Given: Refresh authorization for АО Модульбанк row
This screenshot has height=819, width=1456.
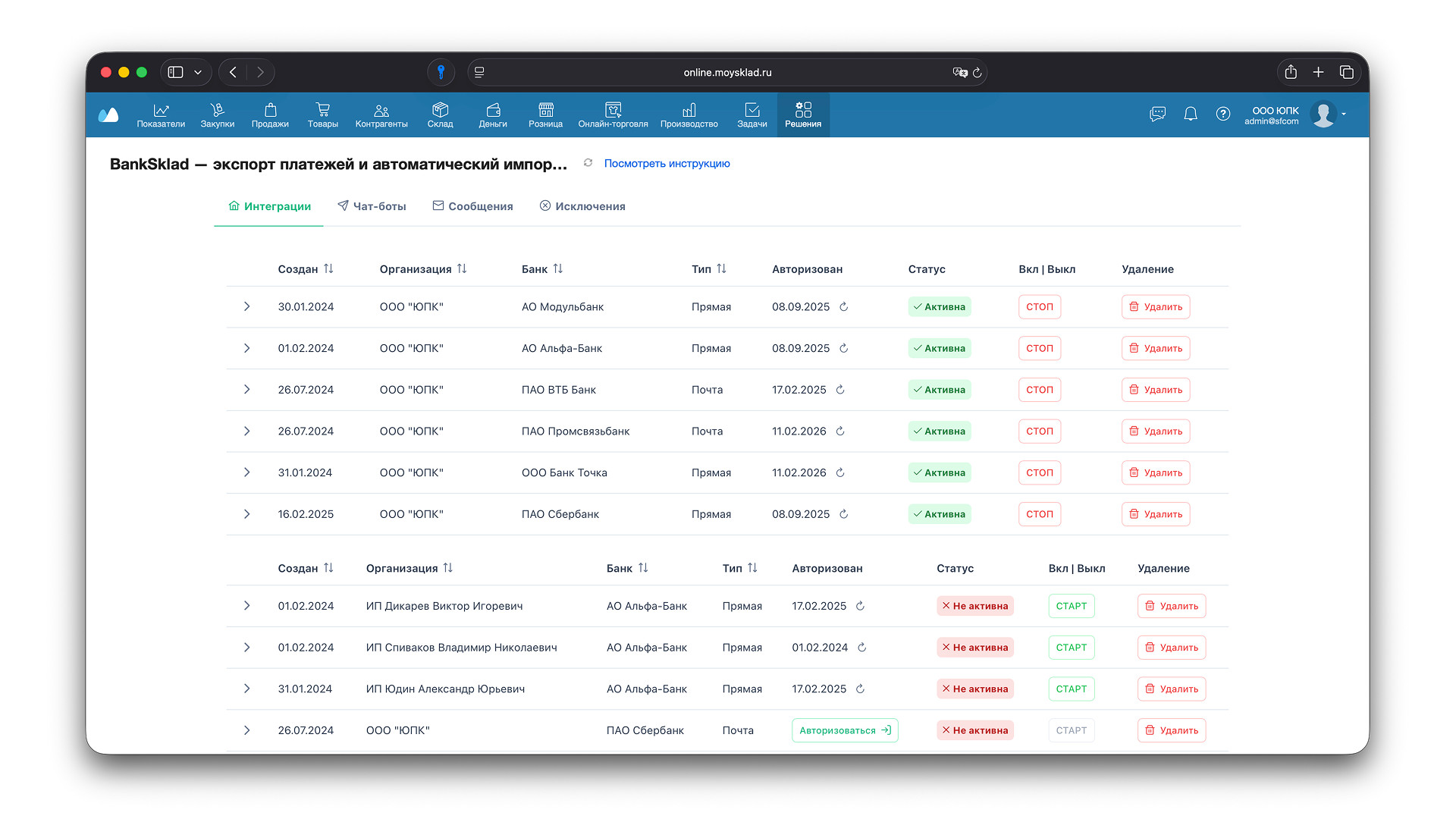Looking at the screenshot, I should point(843,307).
